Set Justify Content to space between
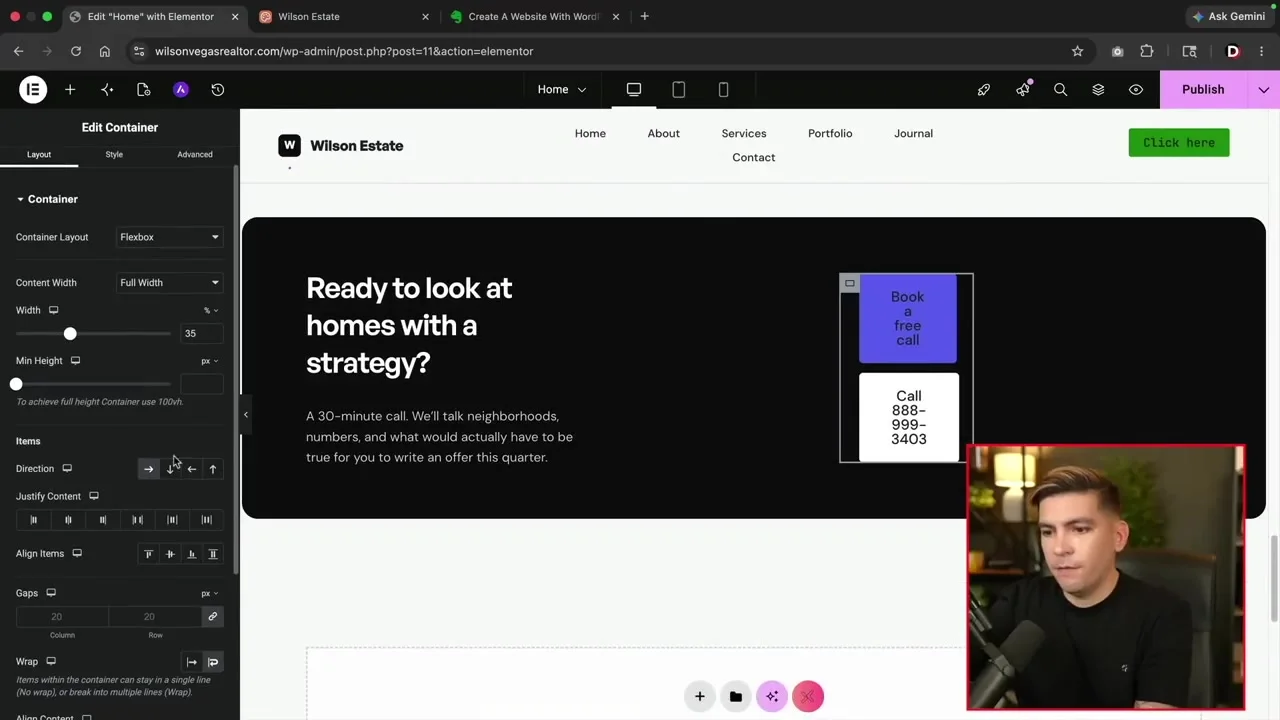 [x=137, y=520]
